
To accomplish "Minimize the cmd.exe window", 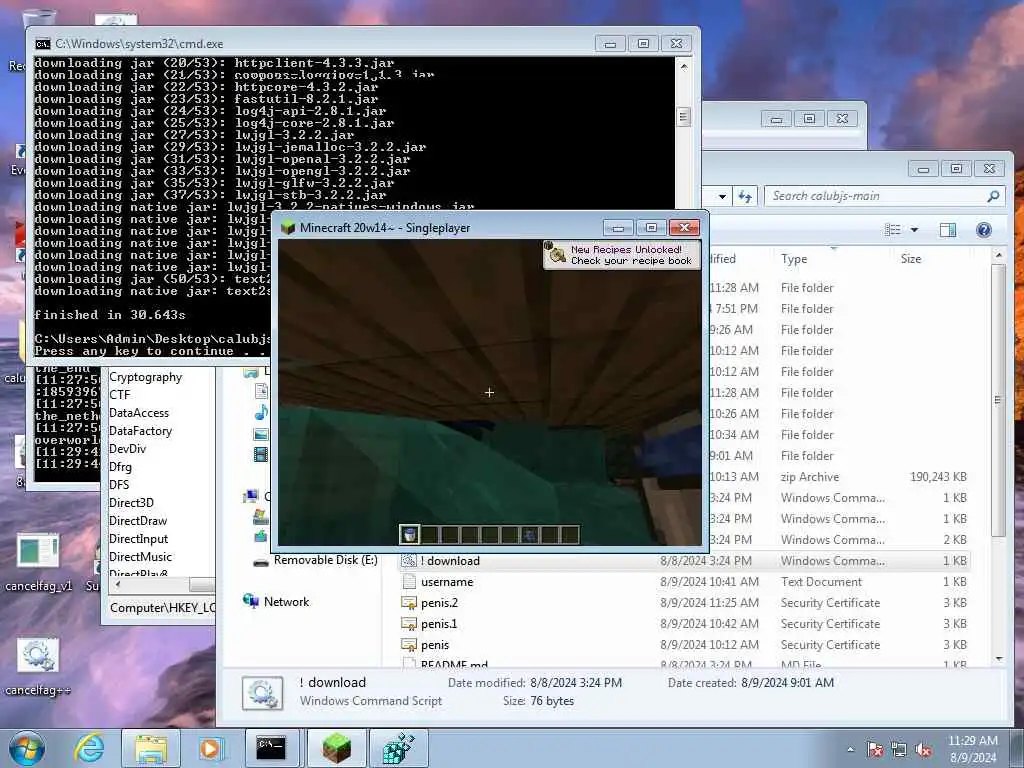I will click(610, 44).
